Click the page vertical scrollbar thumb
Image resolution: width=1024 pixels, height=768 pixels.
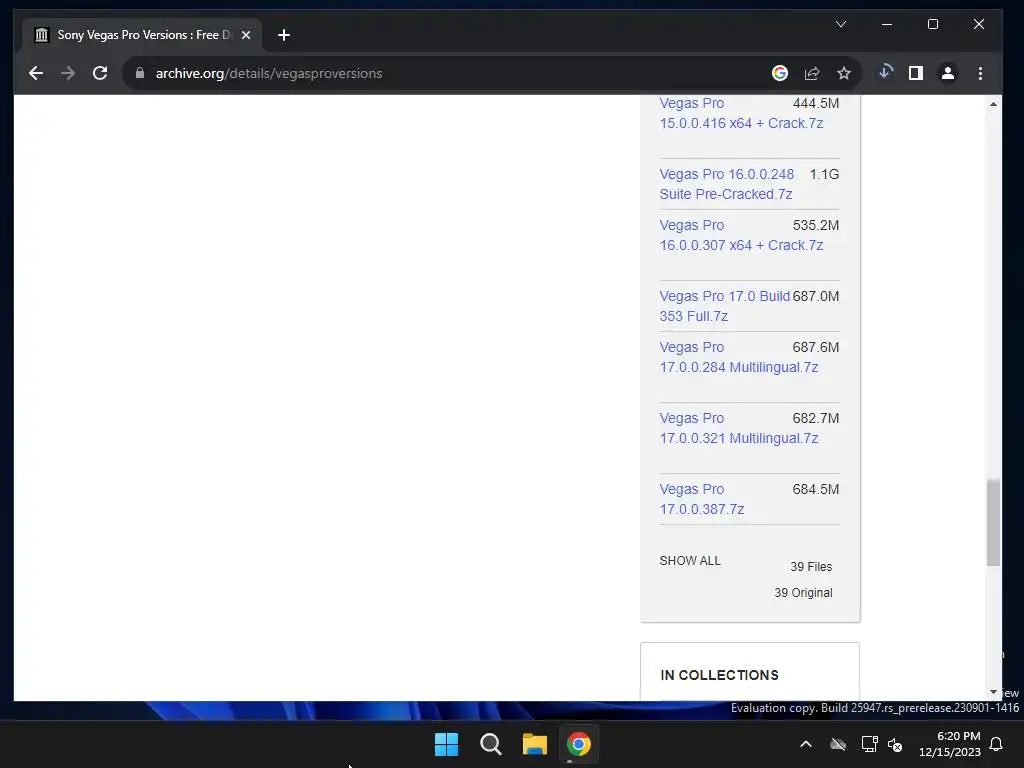993,522
